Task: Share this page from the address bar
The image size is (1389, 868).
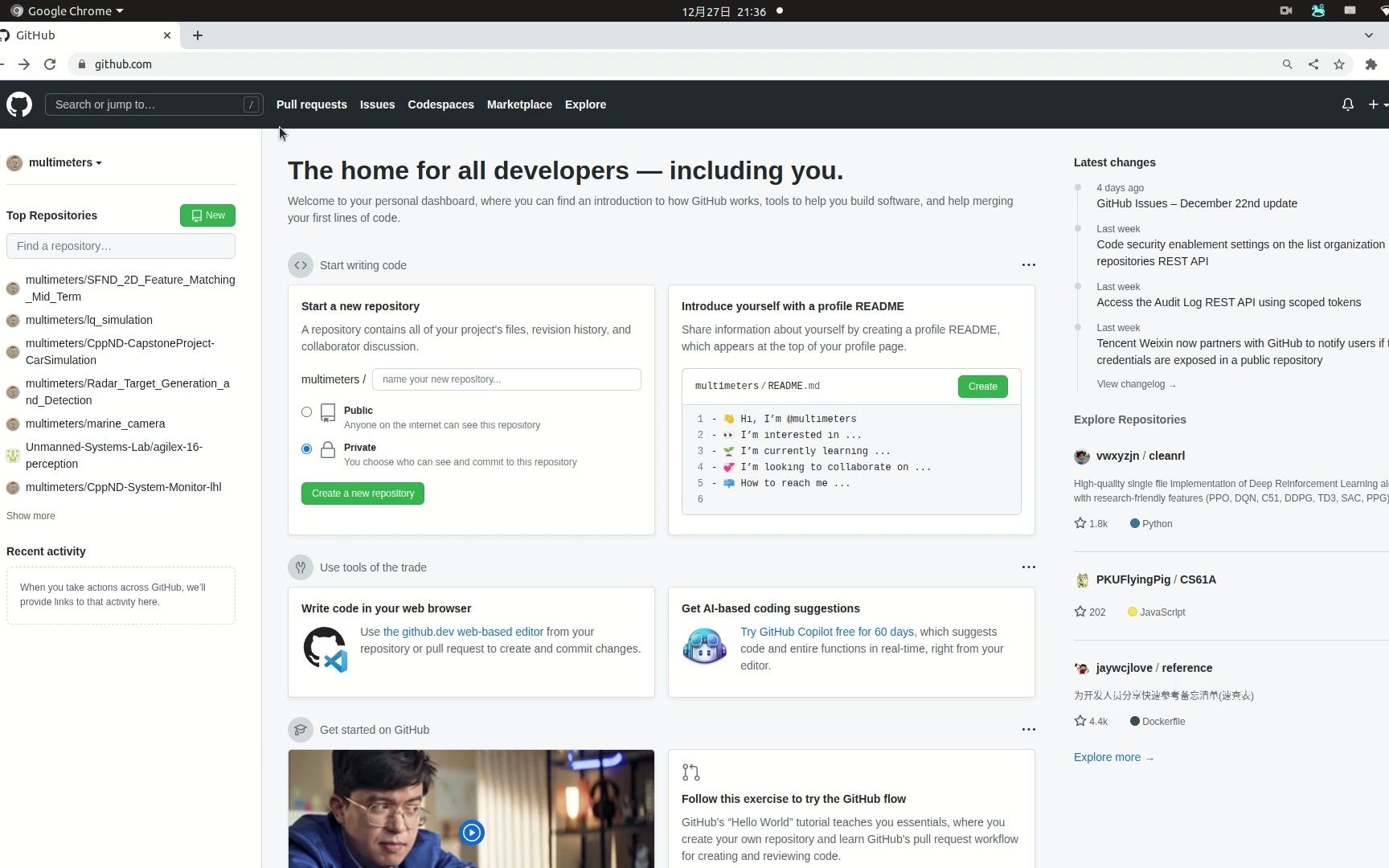Action: [x=1313, y=64]
